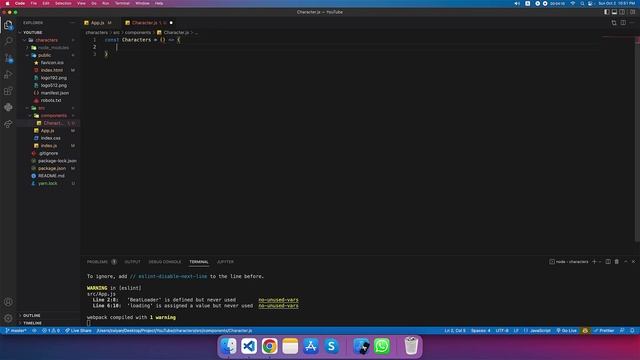Screen dimensions: 640x360
Task: Open the Search view in the activity bar
Action: (8, 41)
